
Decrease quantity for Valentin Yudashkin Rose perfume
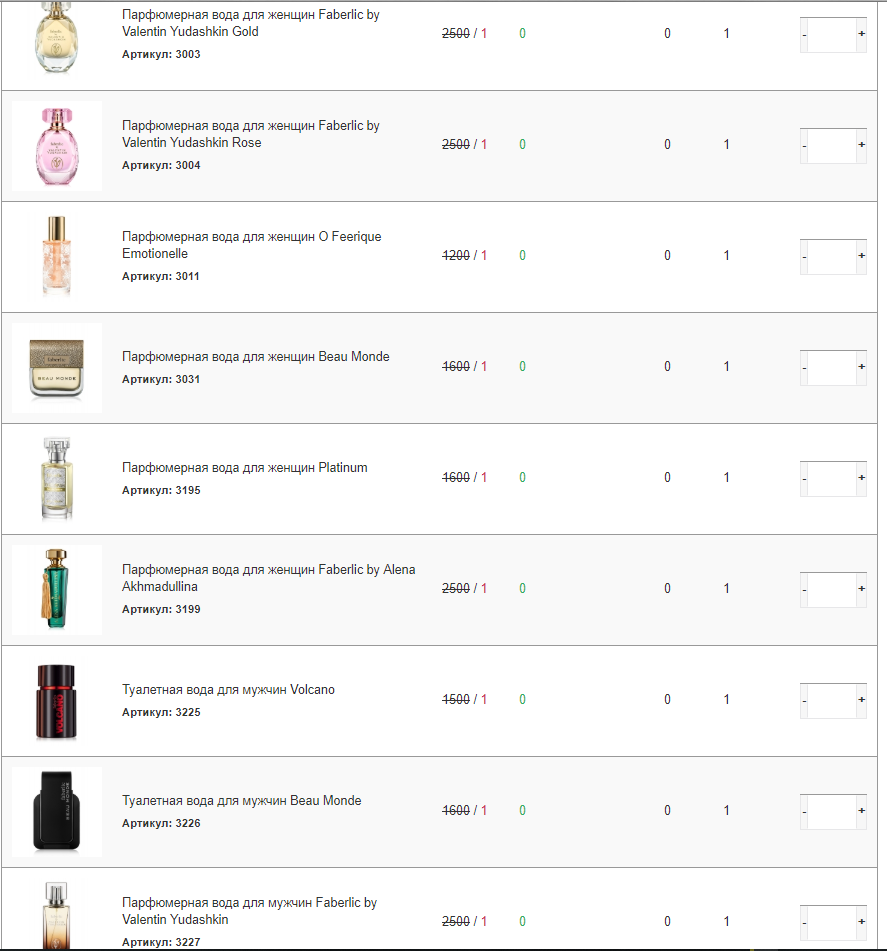(804, 146)
